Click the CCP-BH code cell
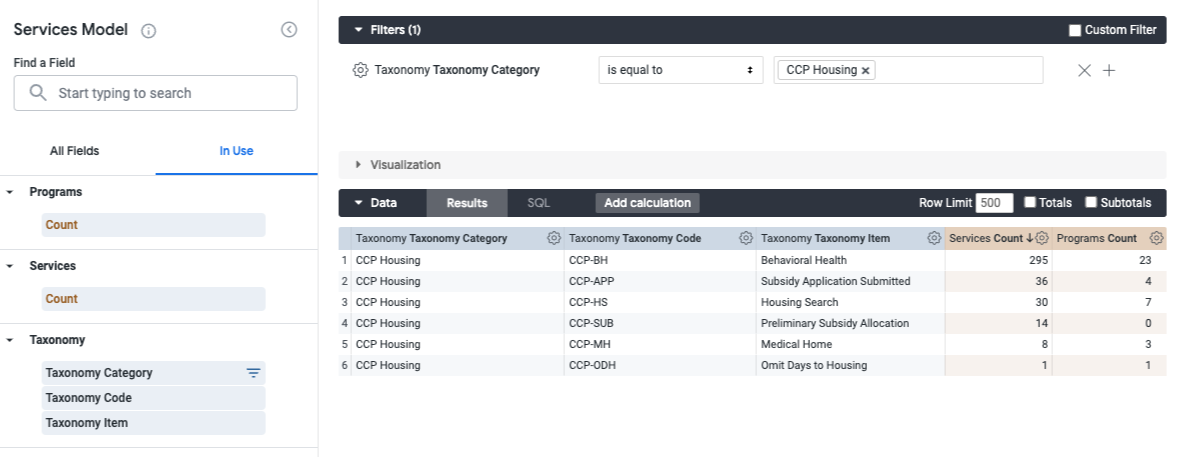The height and width of the screenshot is (457, 1180). (660, 260)
